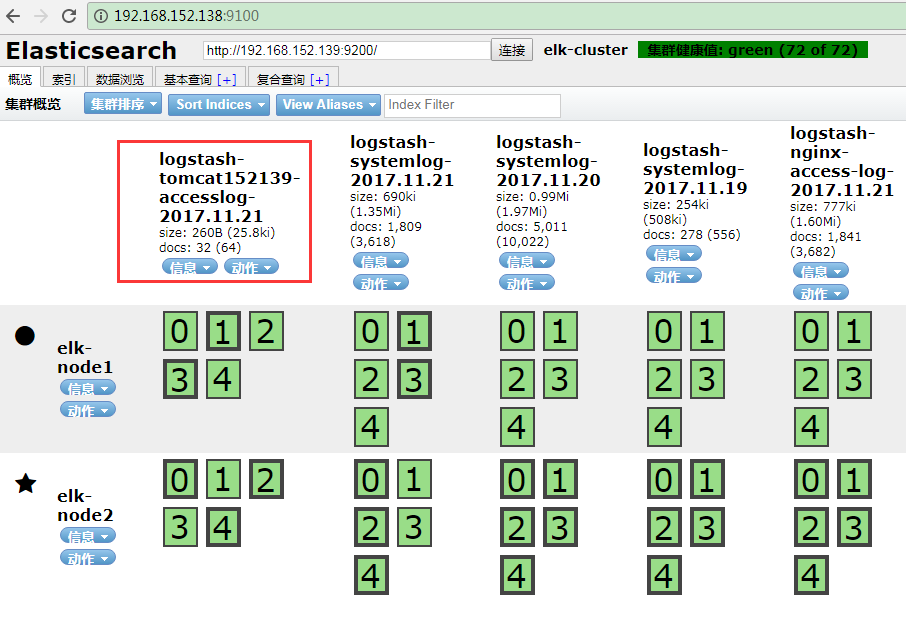Click elk-node1 shard 0 of systemlog-2017.11.21
906x639 pixels.
click(x=371, y=331)
